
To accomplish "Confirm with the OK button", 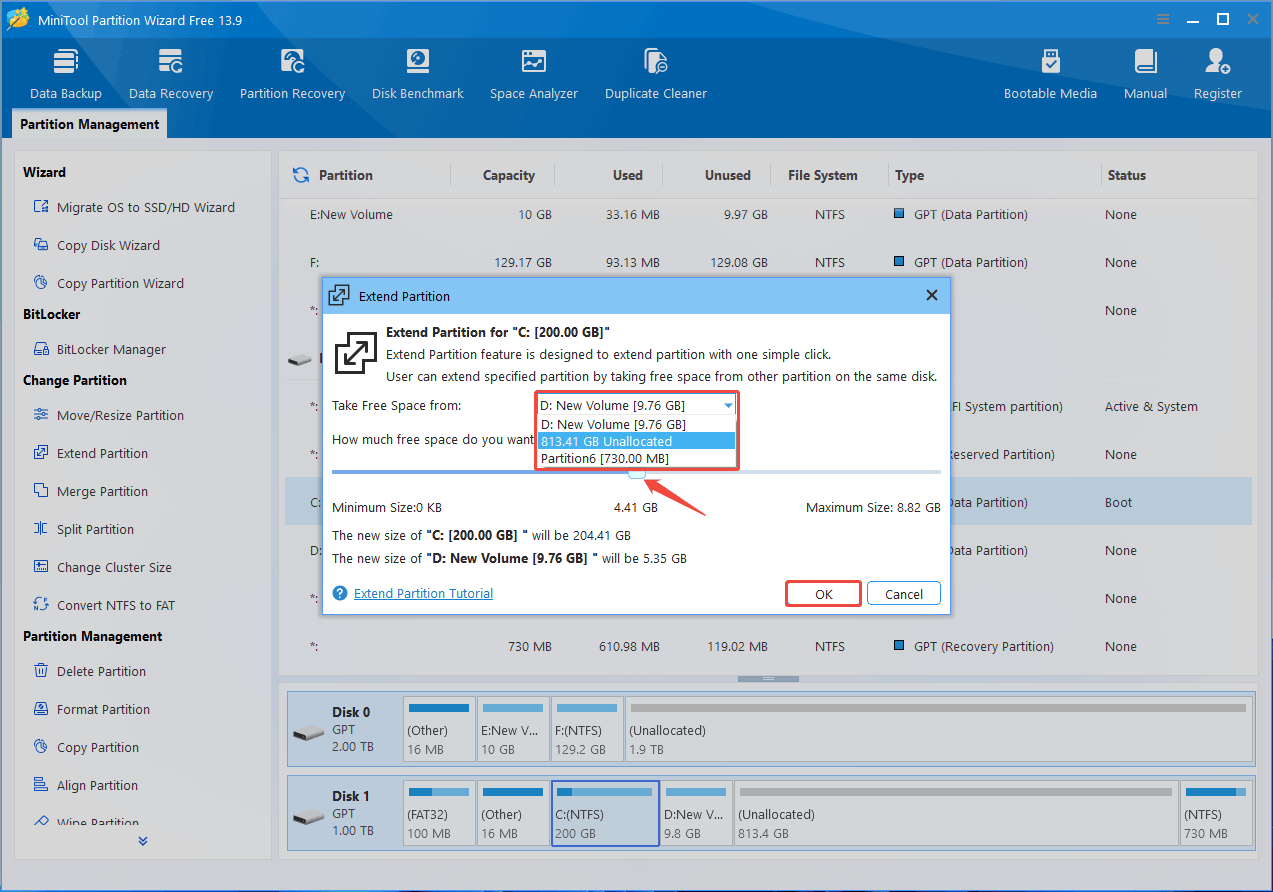I will tap(823, 594).
